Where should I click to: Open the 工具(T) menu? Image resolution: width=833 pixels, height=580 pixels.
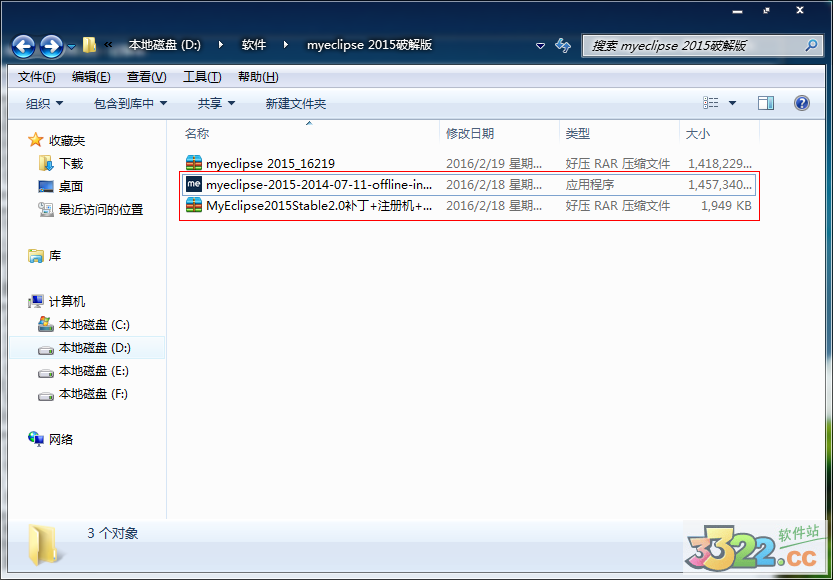click(202, 77)
